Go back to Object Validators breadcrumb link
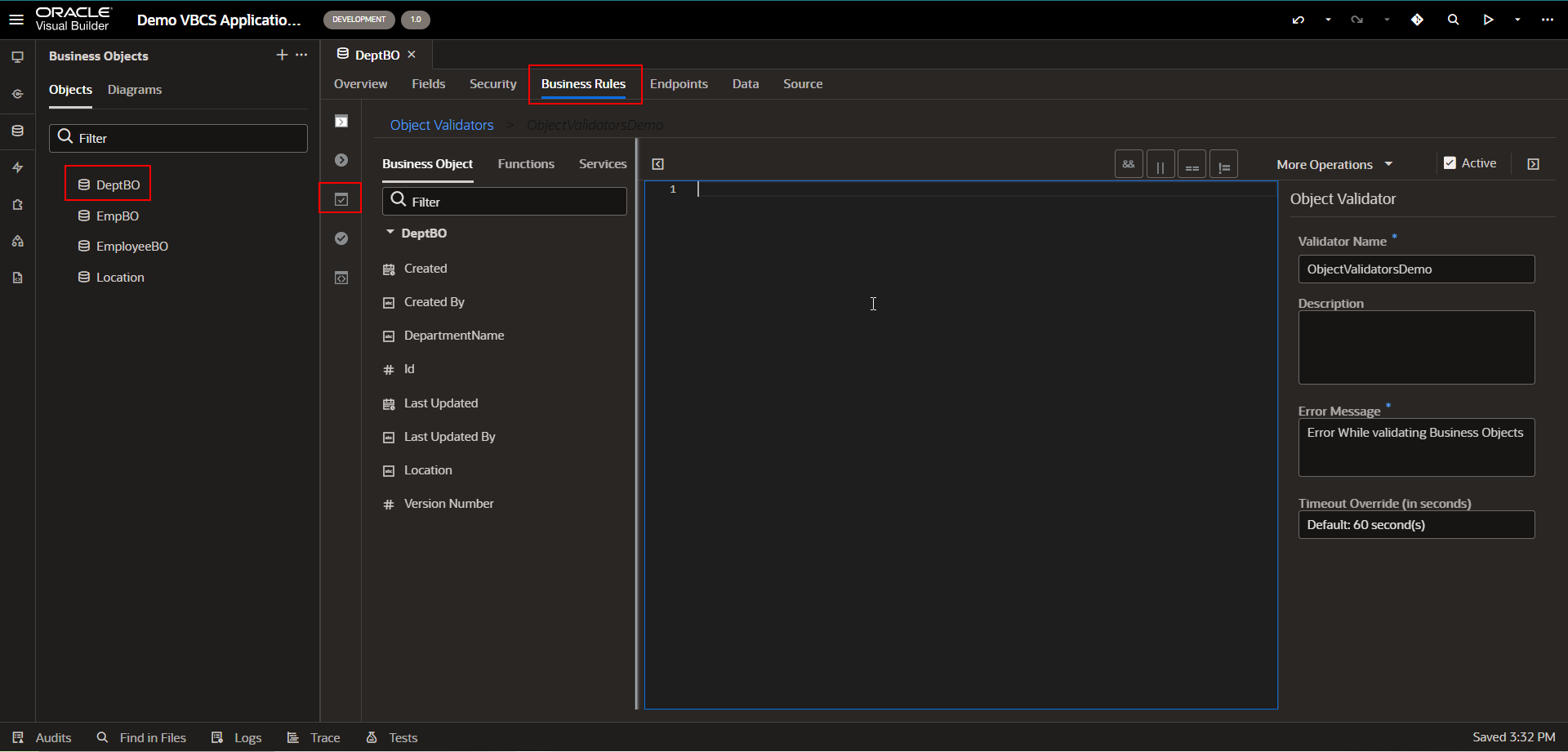 click(x=442, y=125)
